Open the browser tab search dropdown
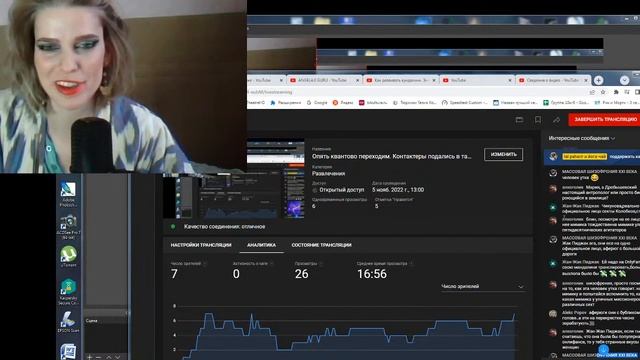This screenshot has width=640, height=360. 624,80
